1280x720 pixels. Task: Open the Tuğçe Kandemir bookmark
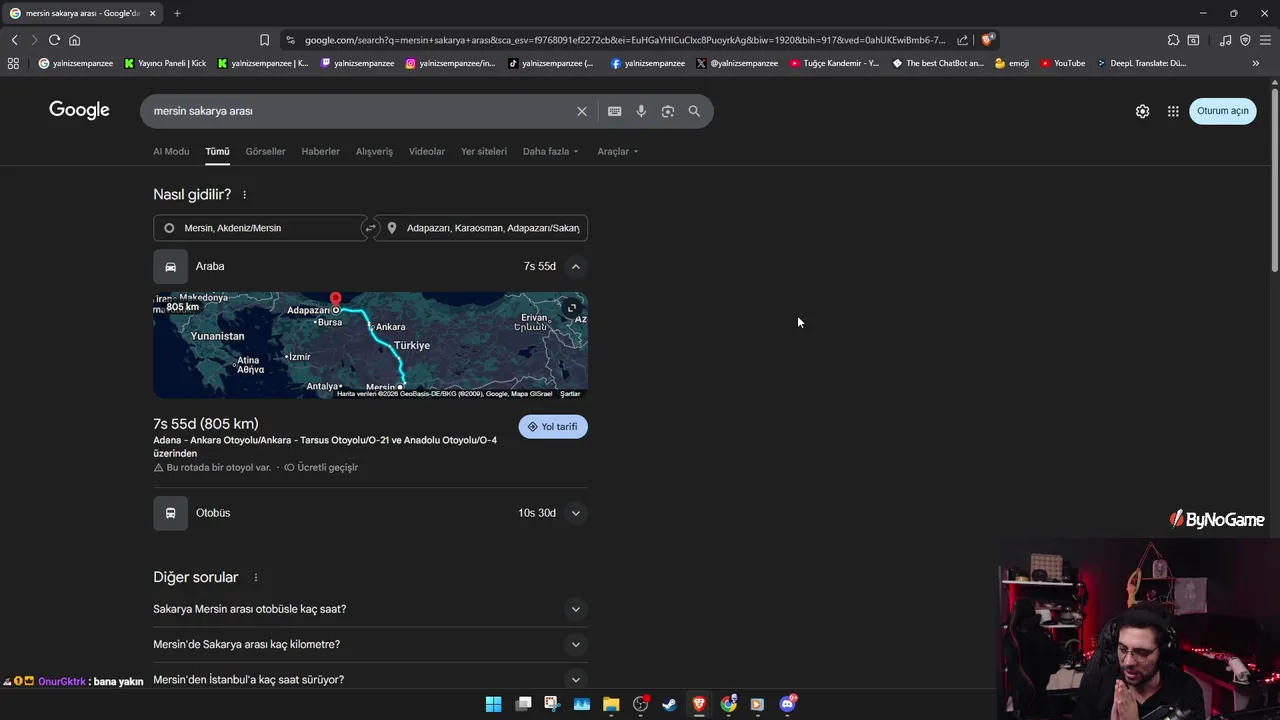click(x=834, y=63)
